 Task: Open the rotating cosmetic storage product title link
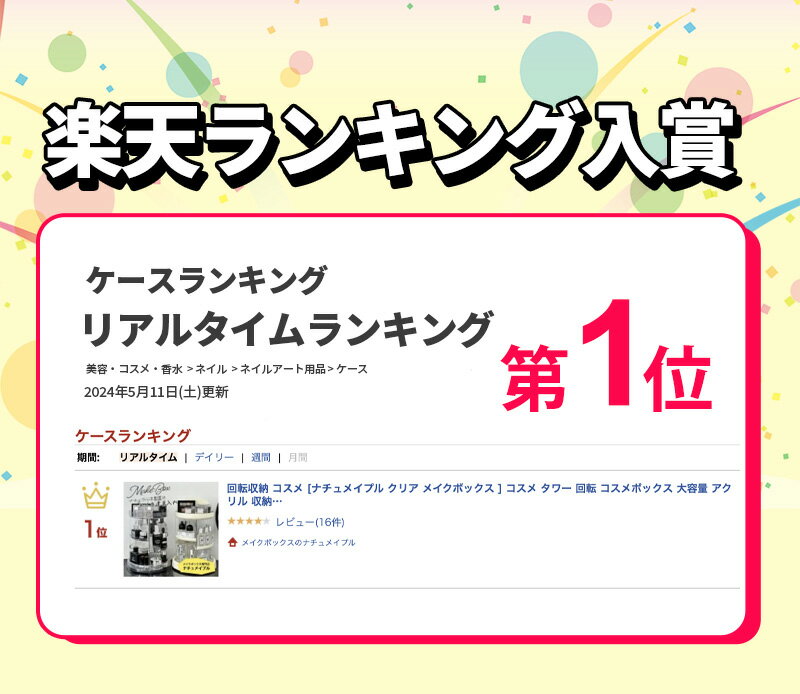point(479,494)
